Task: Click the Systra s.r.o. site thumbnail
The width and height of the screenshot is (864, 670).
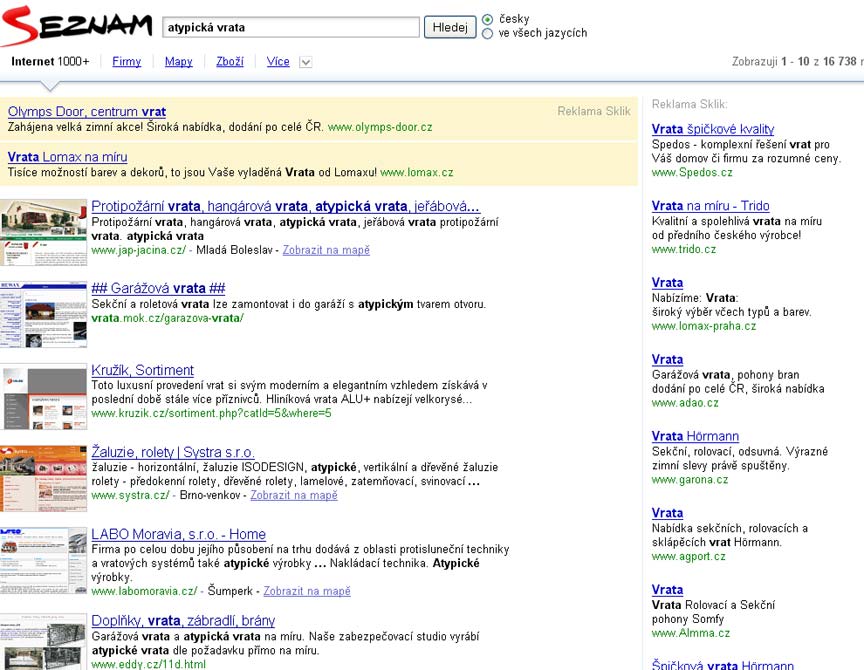Action: [44, 478]
